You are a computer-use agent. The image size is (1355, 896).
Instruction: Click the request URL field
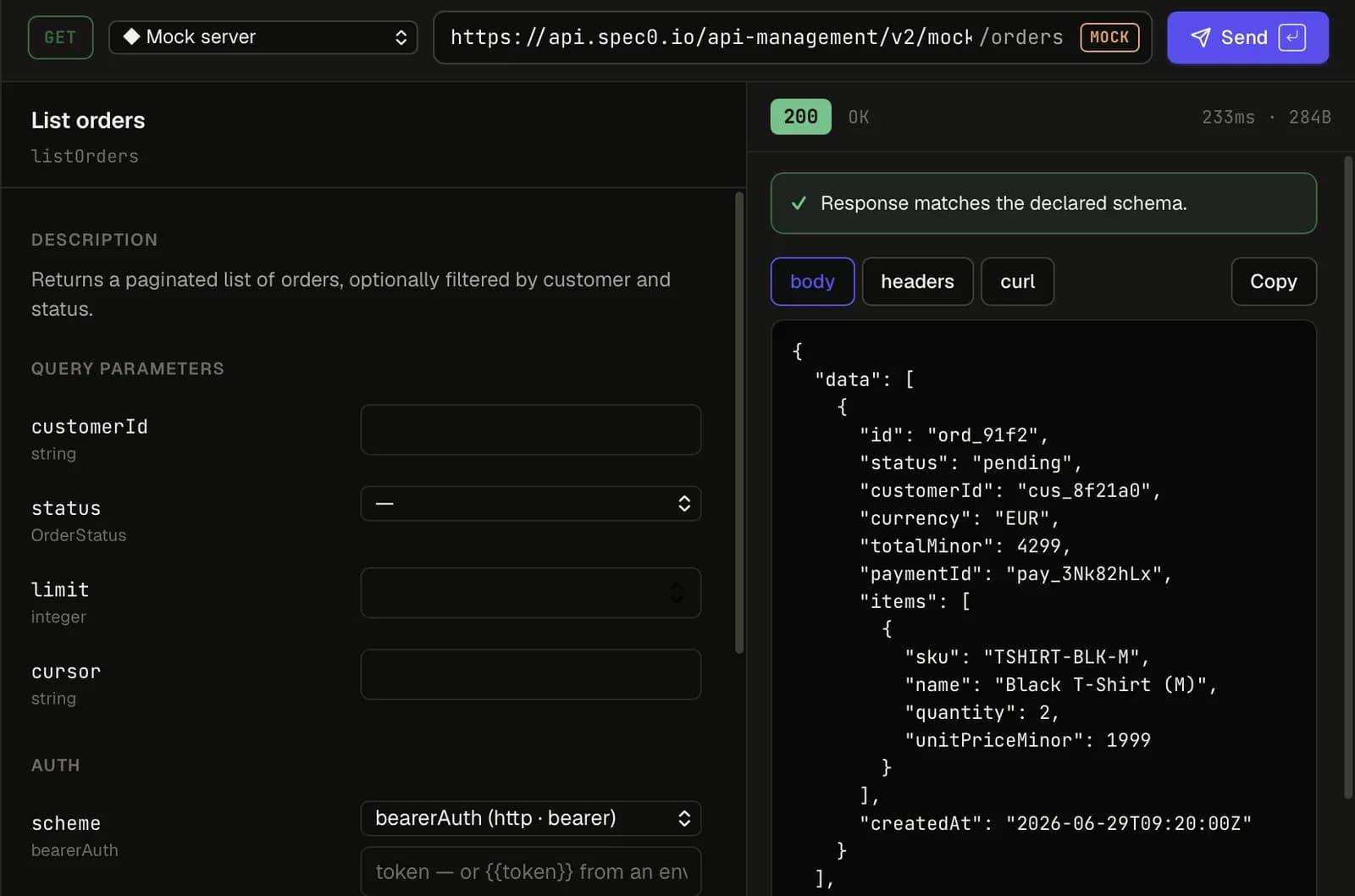[x=792, y=37]
